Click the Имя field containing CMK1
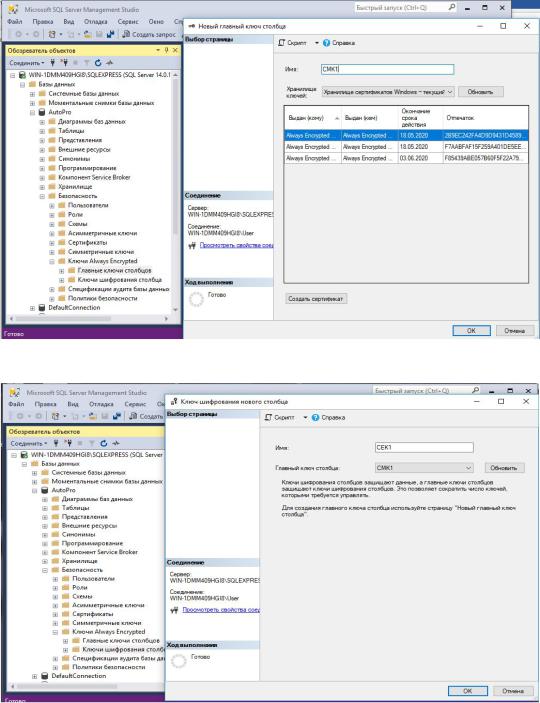 (388, 69)
